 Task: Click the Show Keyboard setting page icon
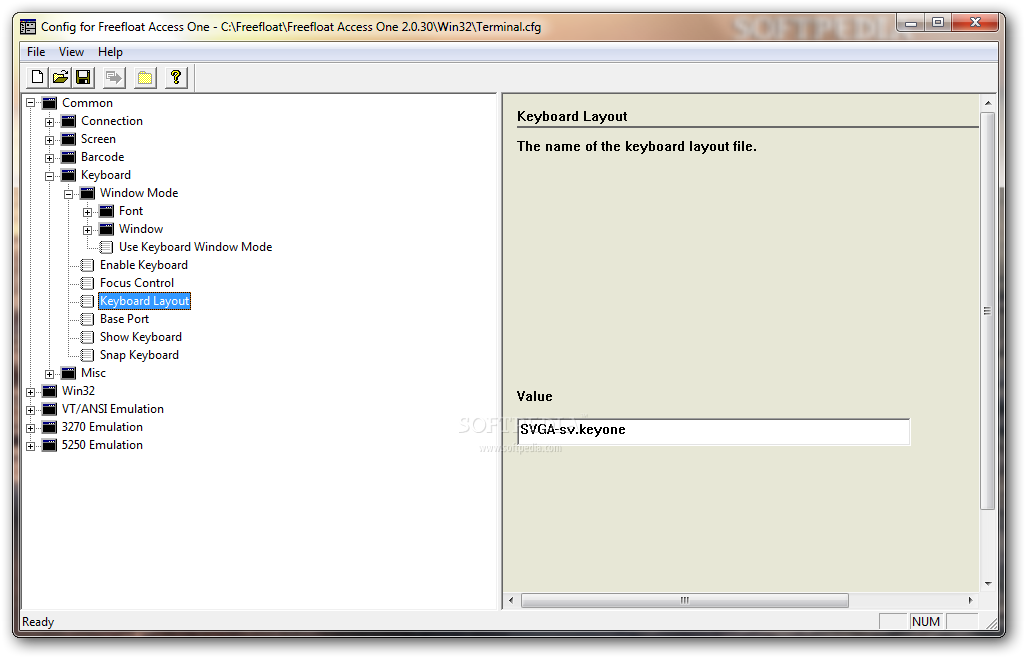coord(87,337)
